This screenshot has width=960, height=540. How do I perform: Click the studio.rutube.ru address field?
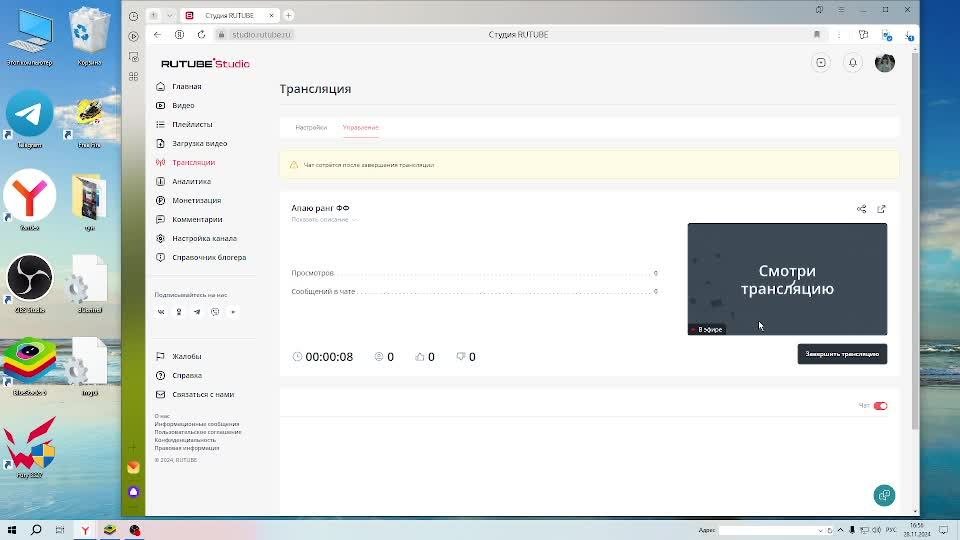(x=261, y=35)
